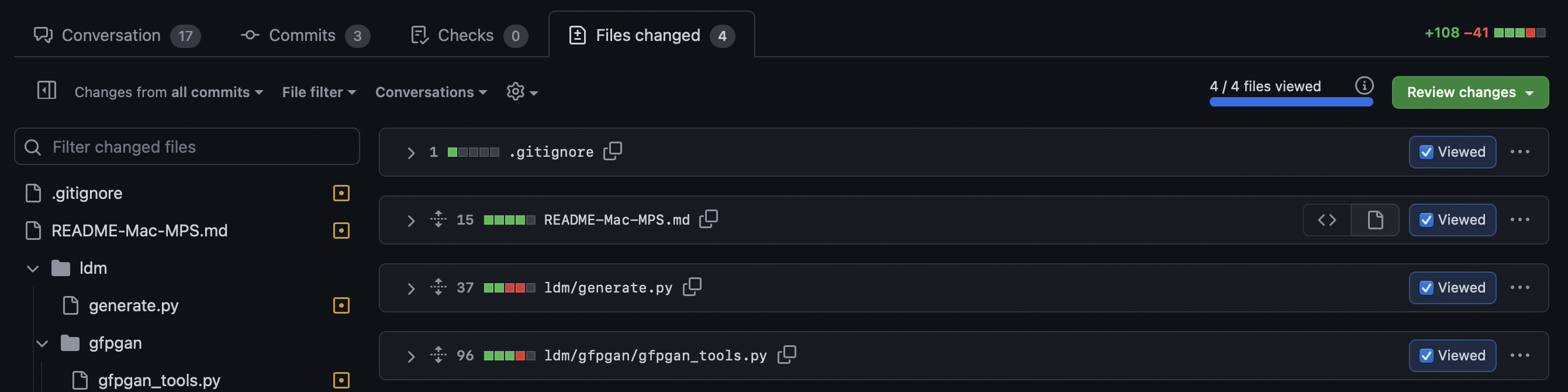
Task: Copy the ldm/generate.py file path
Action: pos(693,286)
